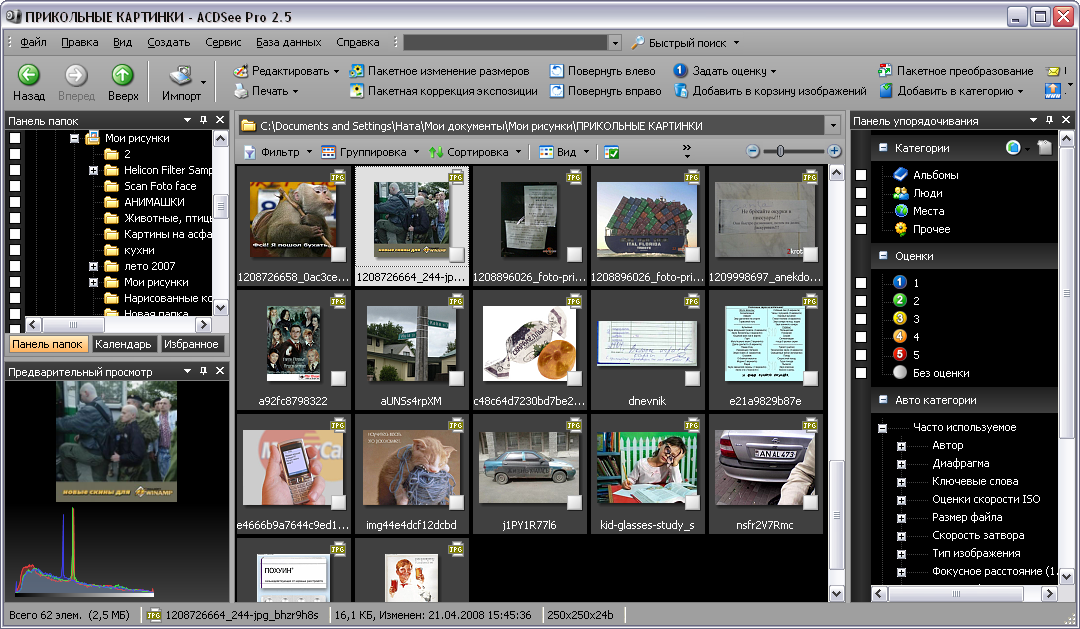Click the Вверх up-folder arrow icon

pyautogui.click(x=123, y=75)
